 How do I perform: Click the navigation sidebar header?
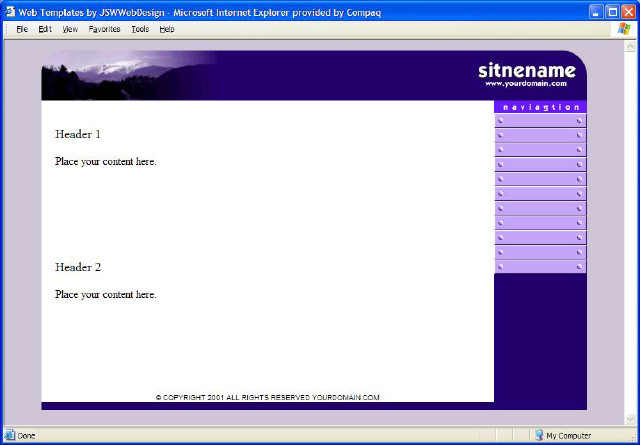pos(540,106)
